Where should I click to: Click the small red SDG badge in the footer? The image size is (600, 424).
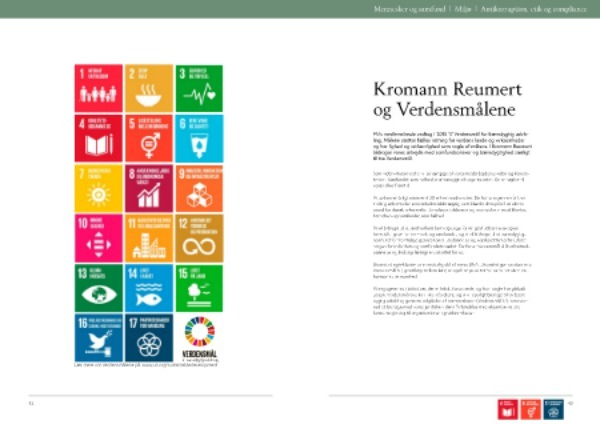[507, 407]
